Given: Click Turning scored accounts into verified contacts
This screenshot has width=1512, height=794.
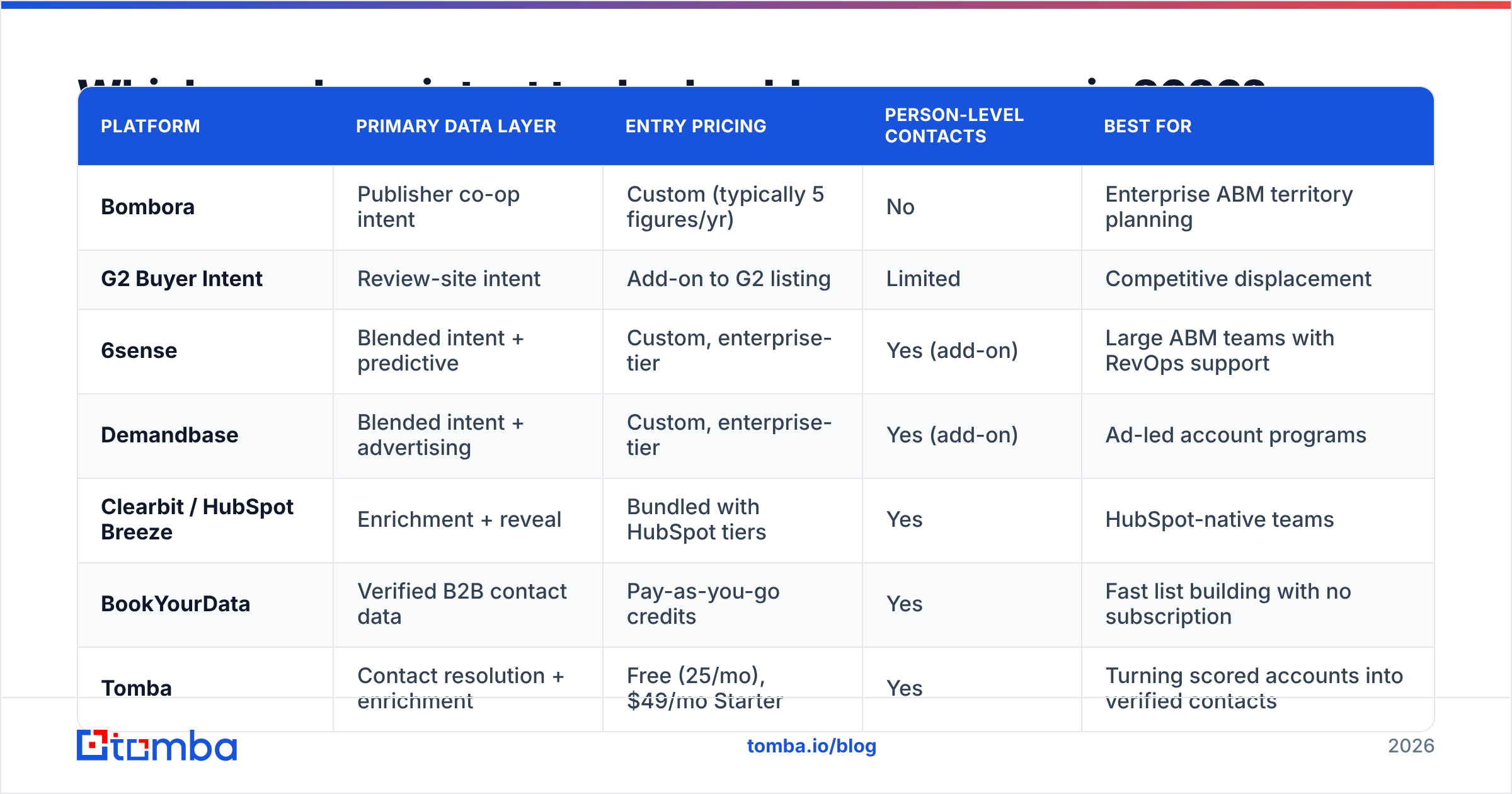Looking at the screenshot, I should click(1258, 689).
